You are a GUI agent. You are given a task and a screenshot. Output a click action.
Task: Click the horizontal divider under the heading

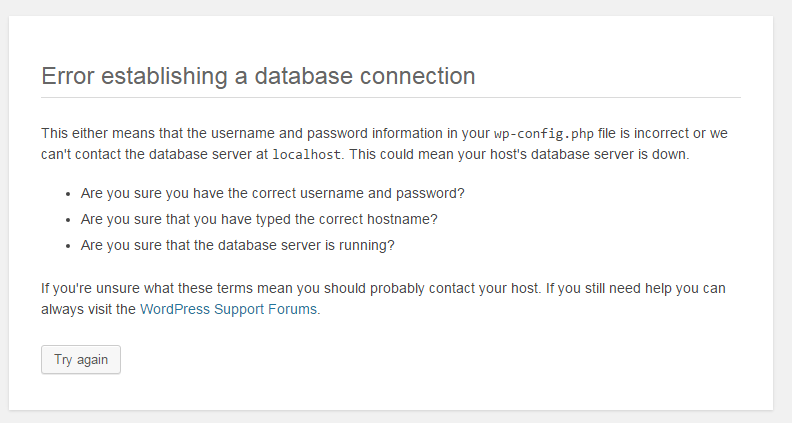click(391, 97)
